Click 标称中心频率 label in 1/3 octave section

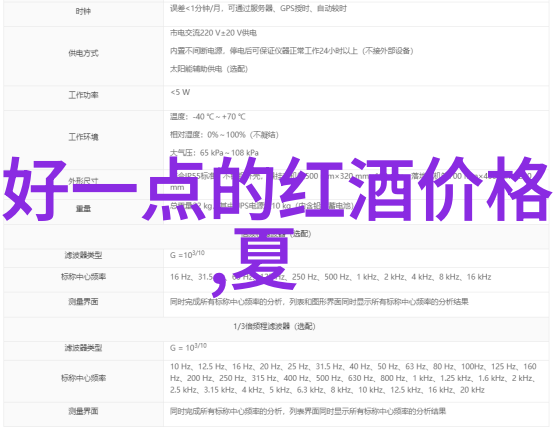pyautogui.click(x=83, y=378)
